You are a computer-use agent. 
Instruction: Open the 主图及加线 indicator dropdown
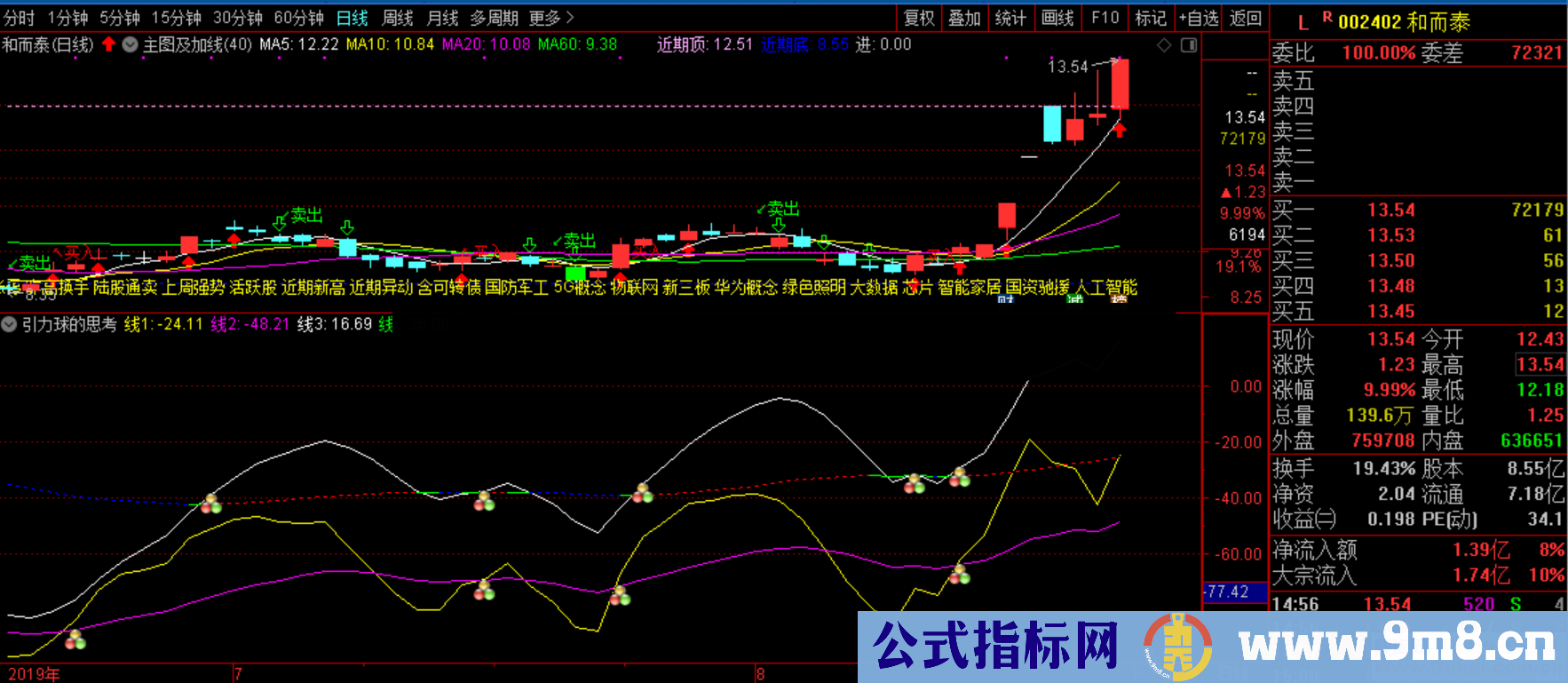(x=131, y=44)
